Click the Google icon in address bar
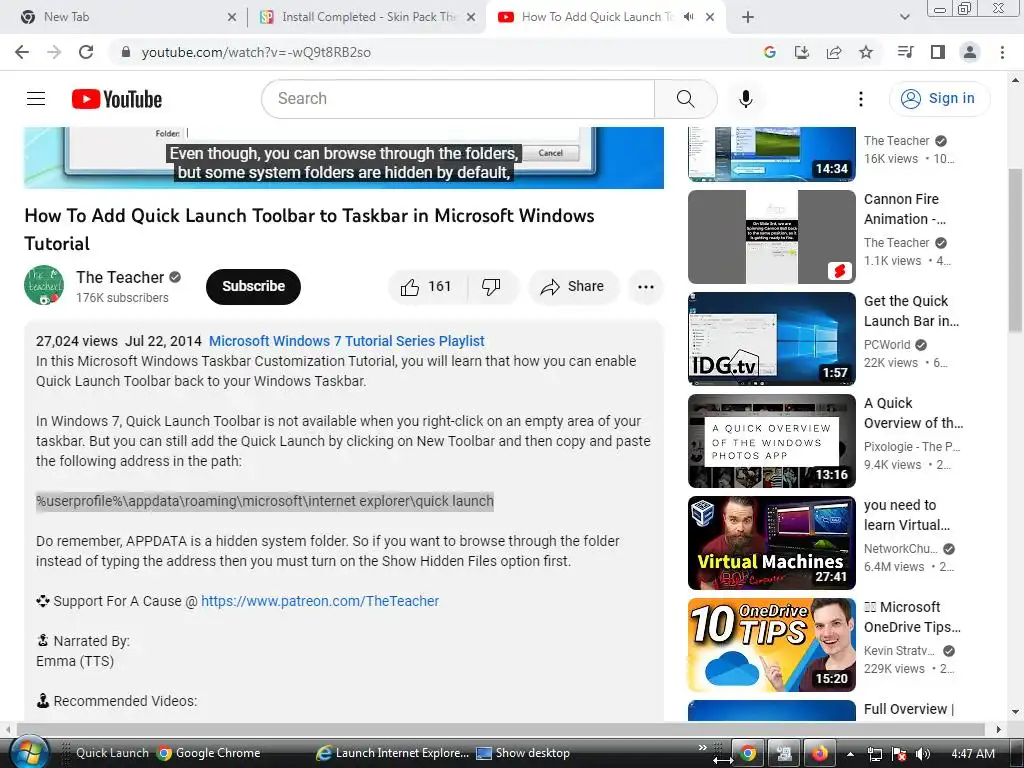 [770, 52]
